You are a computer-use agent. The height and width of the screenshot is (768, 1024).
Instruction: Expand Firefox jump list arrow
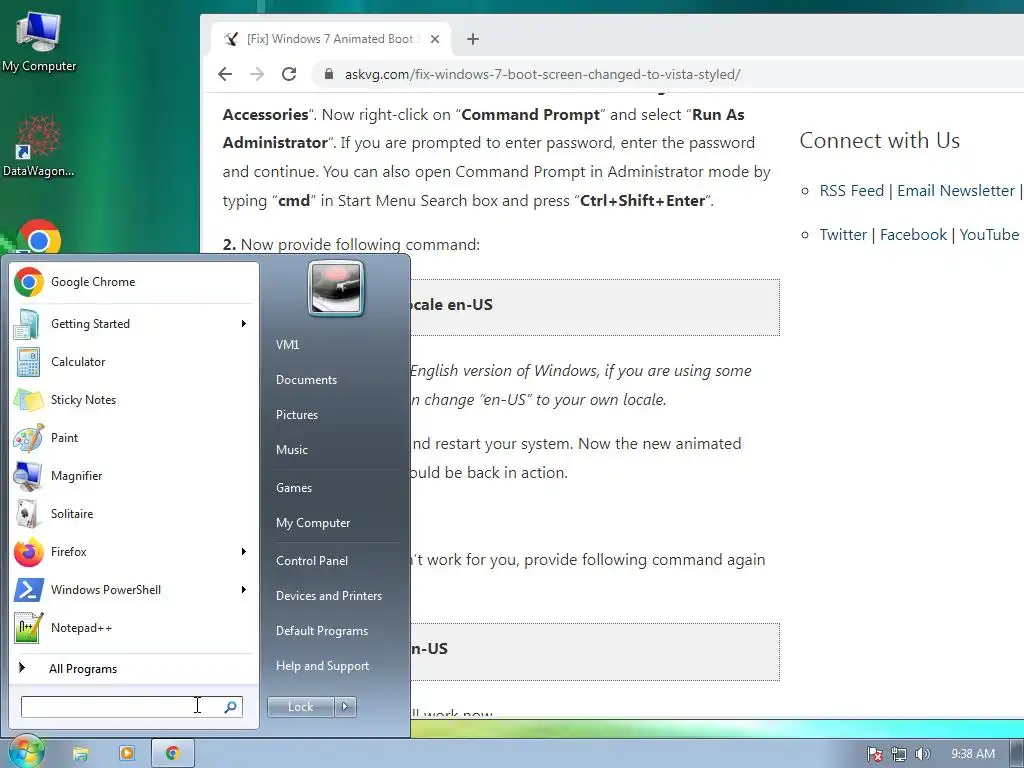coord(244,552)
